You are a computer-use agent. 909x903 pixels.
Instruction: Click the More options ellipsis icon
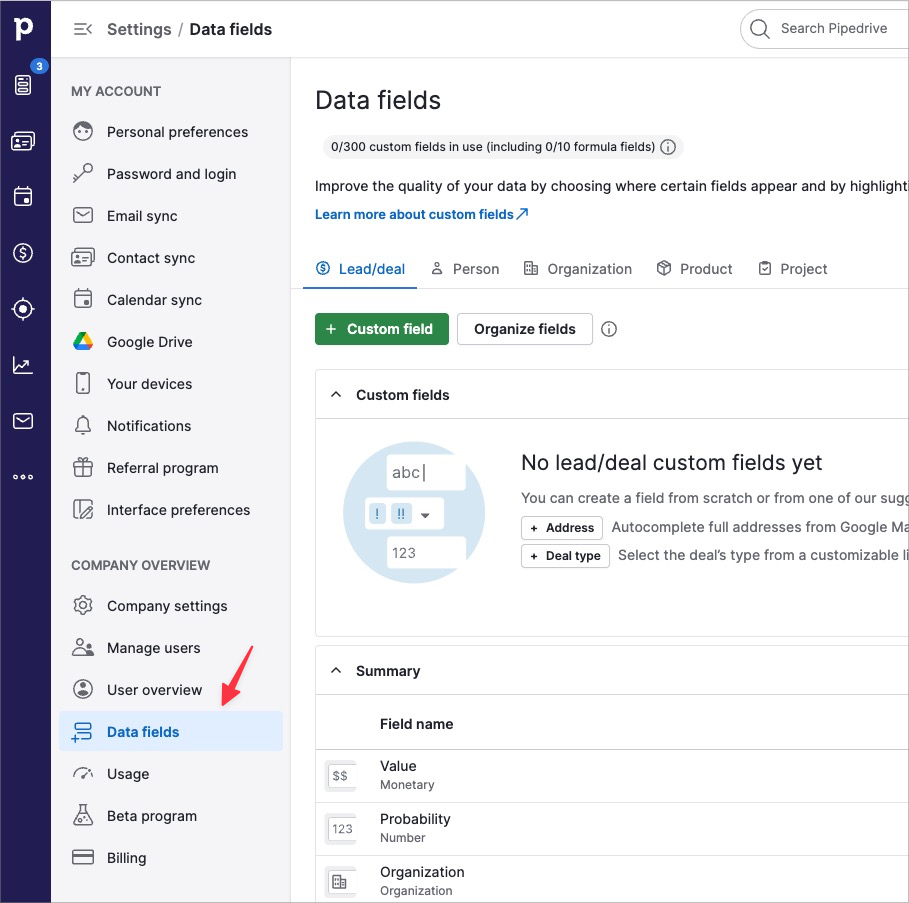23,477
